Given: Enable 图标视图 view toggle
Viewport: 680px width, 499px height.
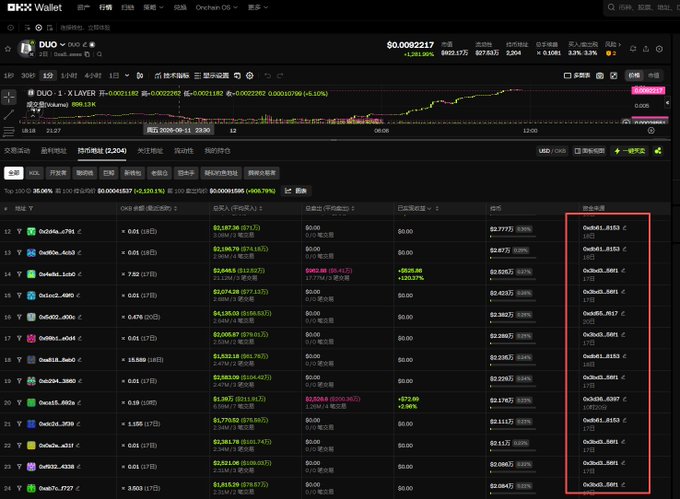Looking at the screenshot, I should click(x=589, y=151).
